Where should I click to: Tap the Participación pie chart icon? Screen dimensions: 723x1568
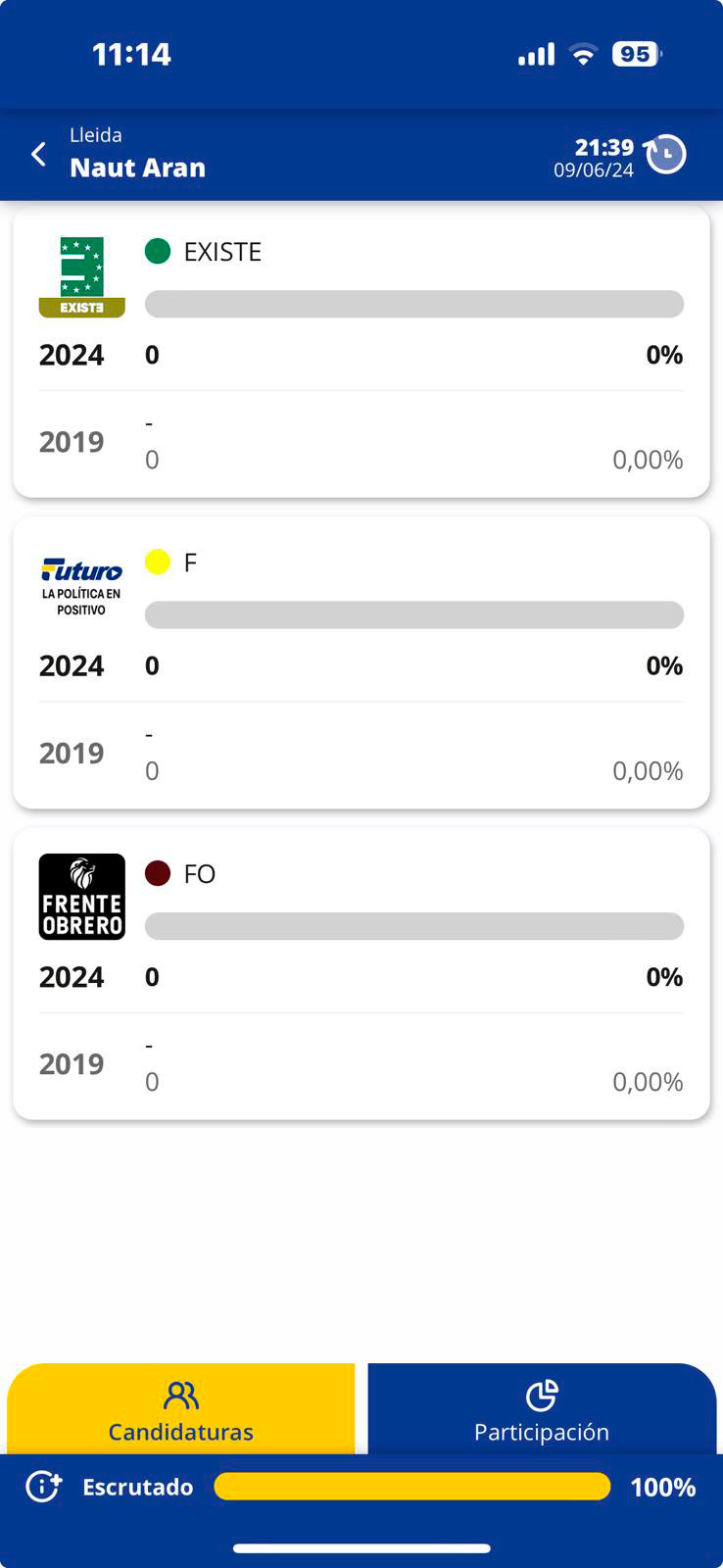(542, 1395)
